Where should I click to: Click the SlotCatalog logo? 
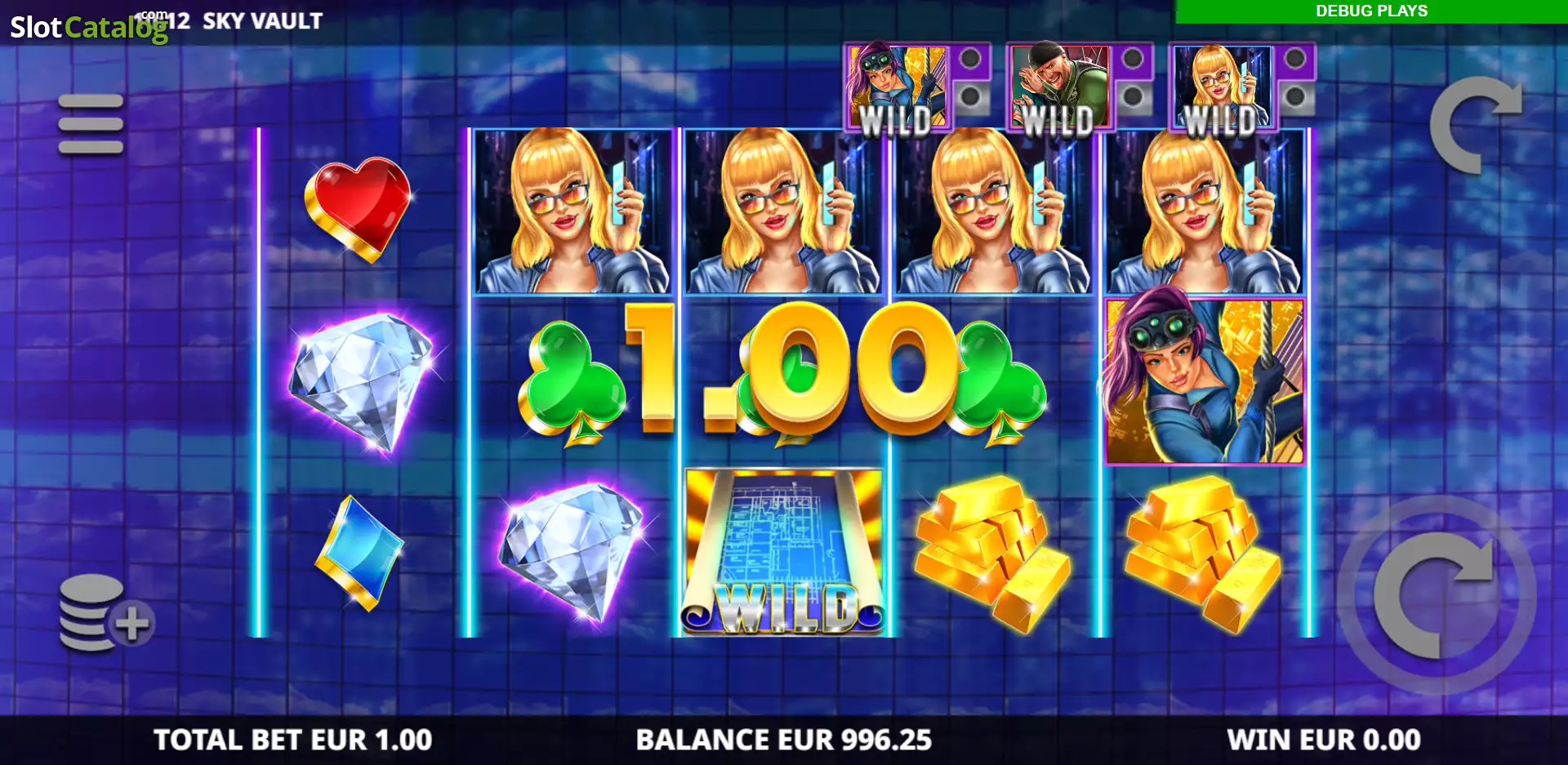90,27
